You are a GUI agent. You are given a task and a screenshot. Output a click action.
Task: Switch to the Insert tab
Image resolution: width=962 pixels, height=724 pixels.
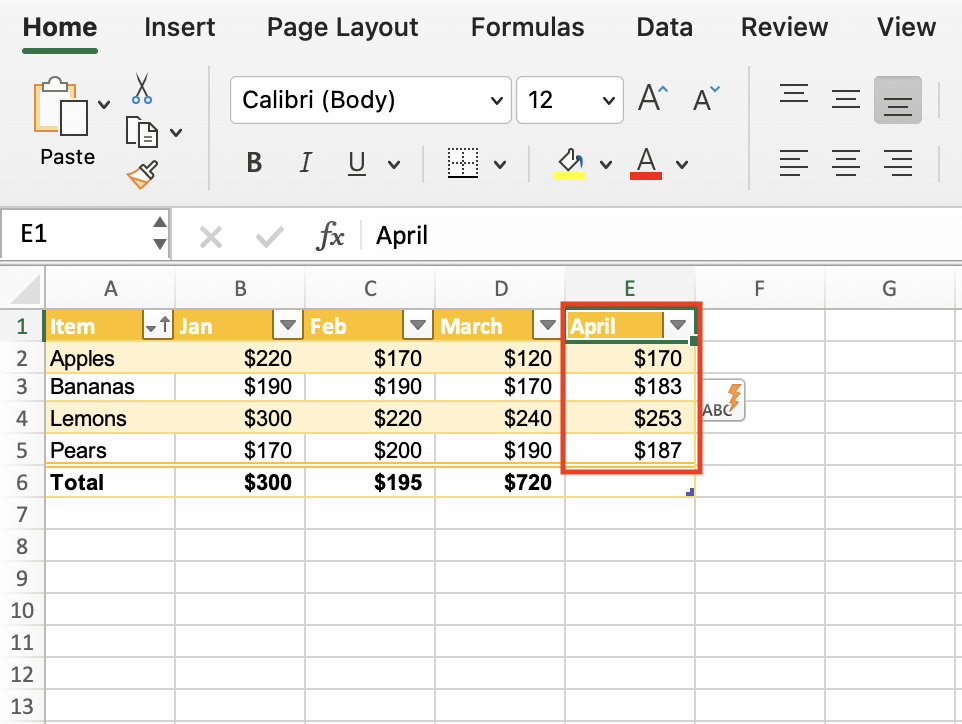coord(180,28)
